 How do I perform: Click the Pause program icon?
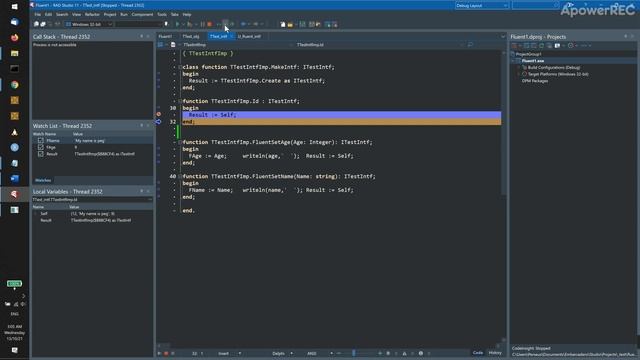coord(202,24)
